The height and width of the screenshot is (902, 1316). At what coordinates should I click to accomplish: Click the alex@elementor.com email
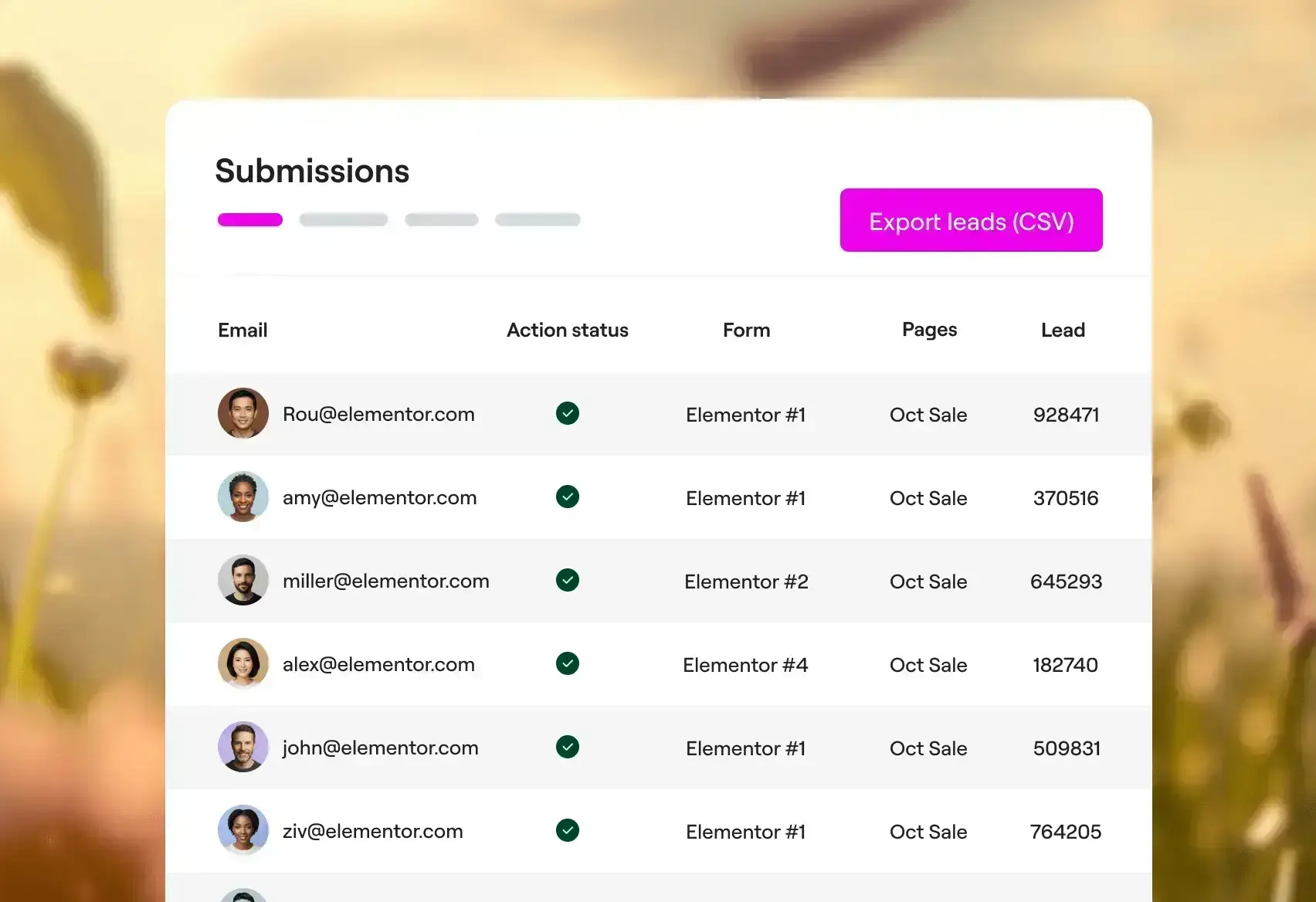point(378,664)
